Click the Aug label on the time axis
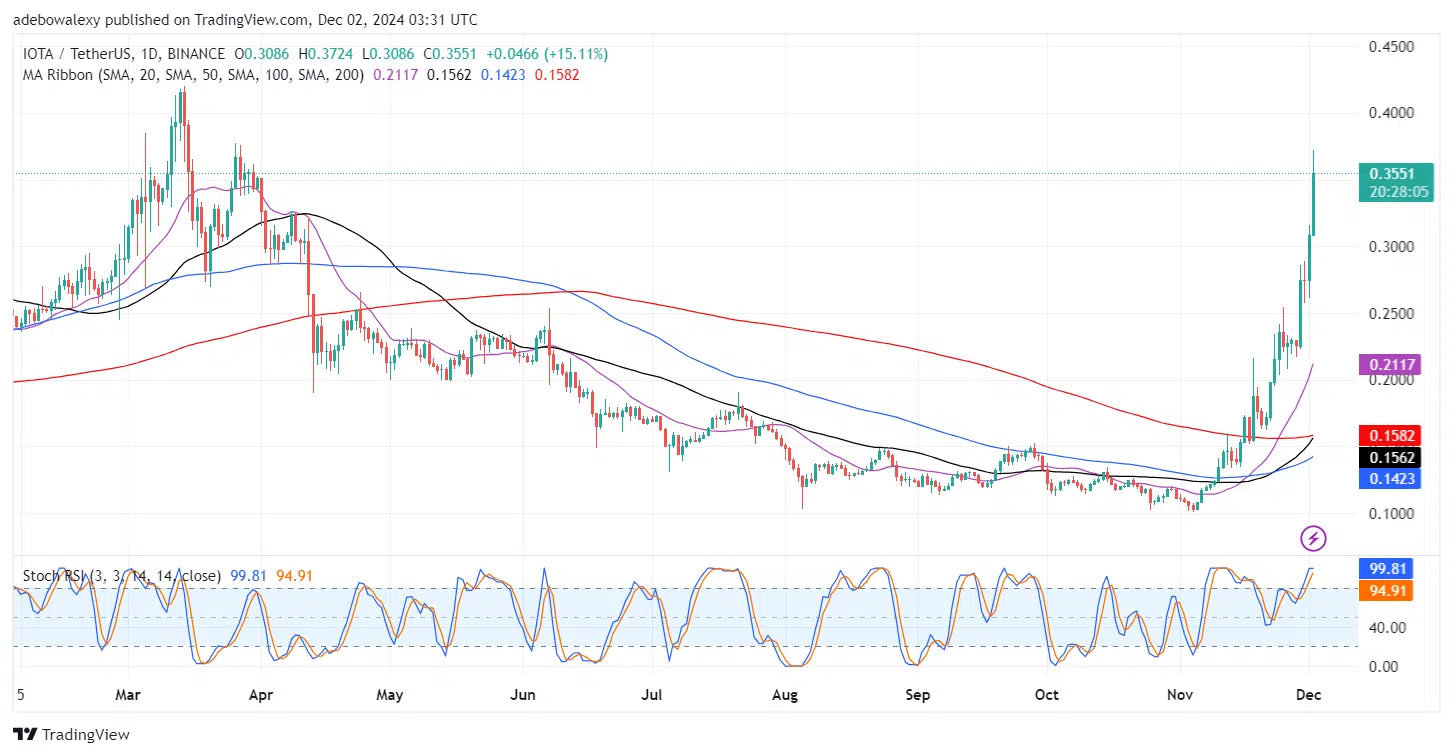 (x=785, y=694)
